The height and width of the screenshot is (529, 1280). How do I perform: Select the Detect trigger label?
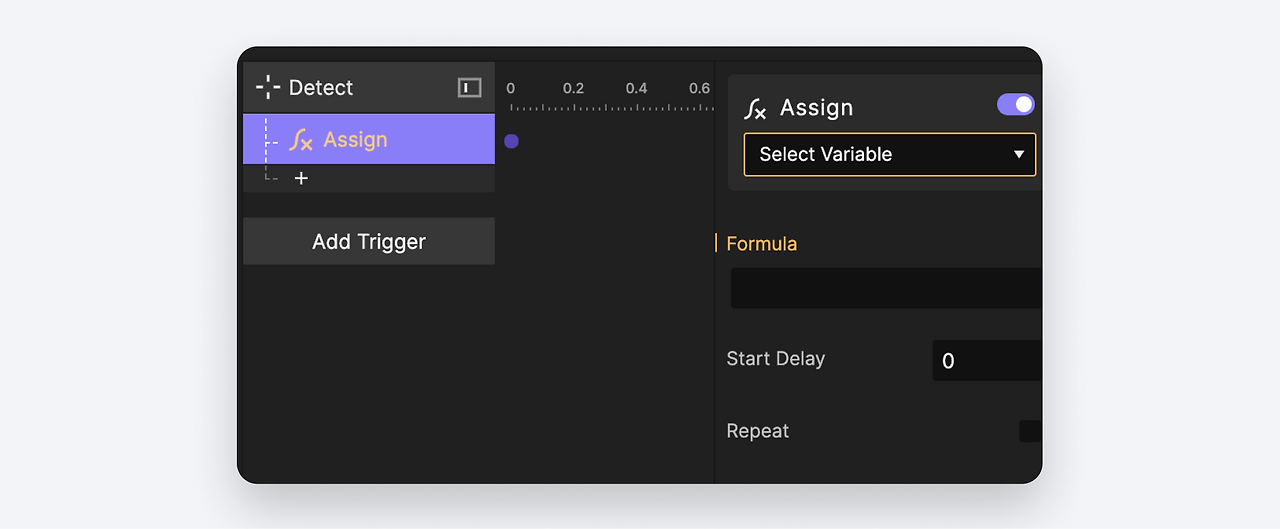[321, 88]
